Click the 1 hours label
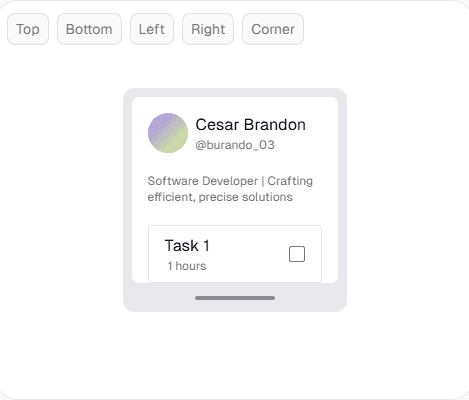The width and height of the screenshot is (469, 400). (187, 266)
